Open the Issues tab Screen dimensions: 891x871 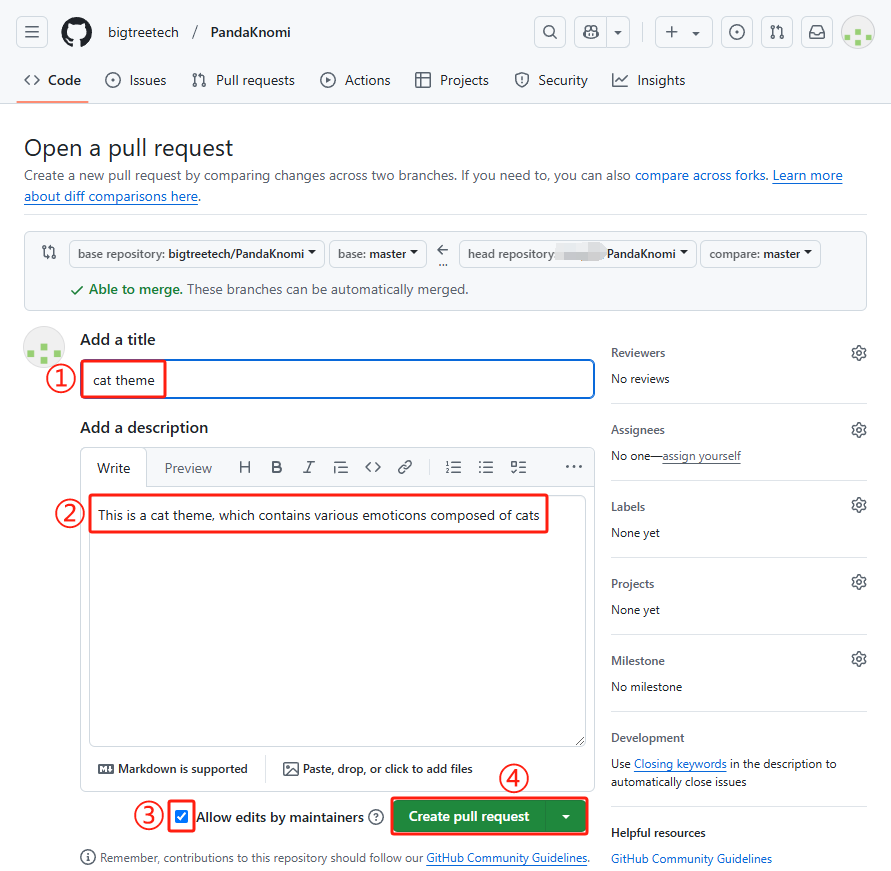tap(136, 80)
